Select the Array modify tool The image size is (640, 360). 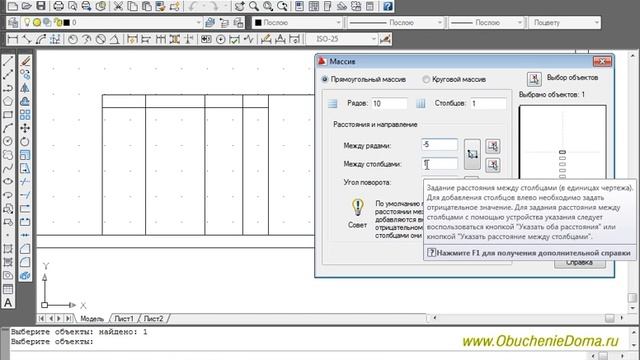coord(25,115)
